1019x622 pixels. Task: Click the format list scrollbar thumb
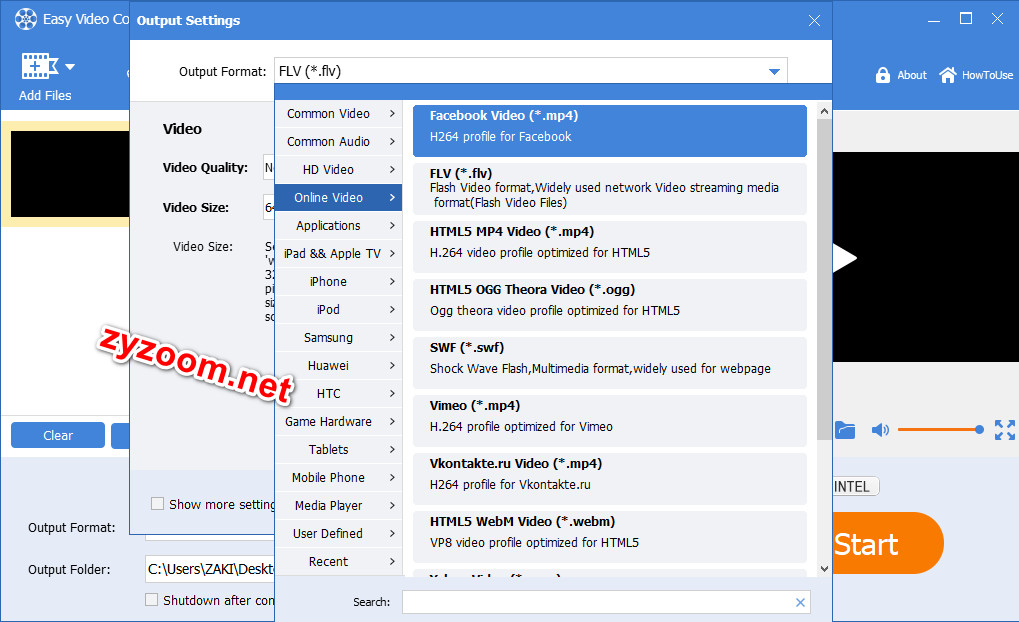824,279
